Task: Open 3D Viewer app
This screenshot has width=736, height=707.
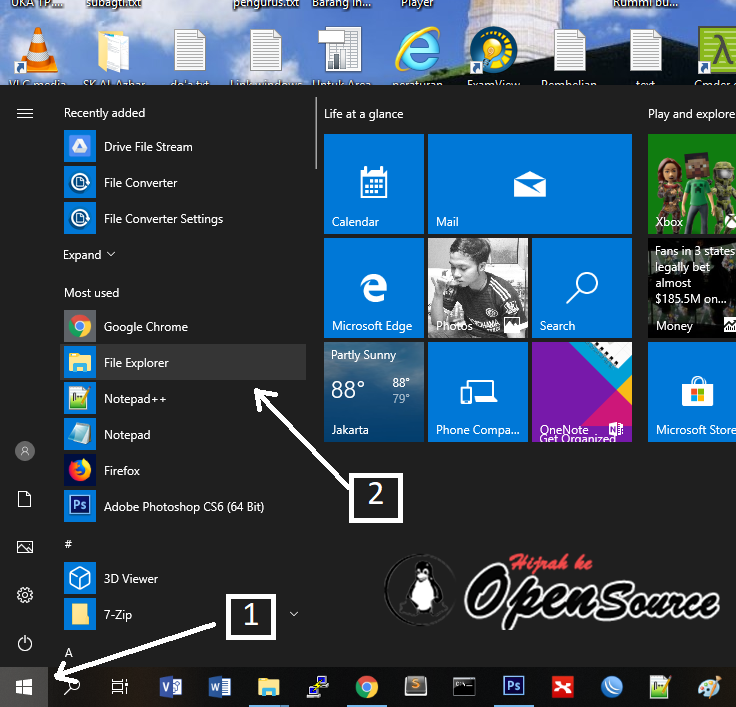Action: [183, 578]
